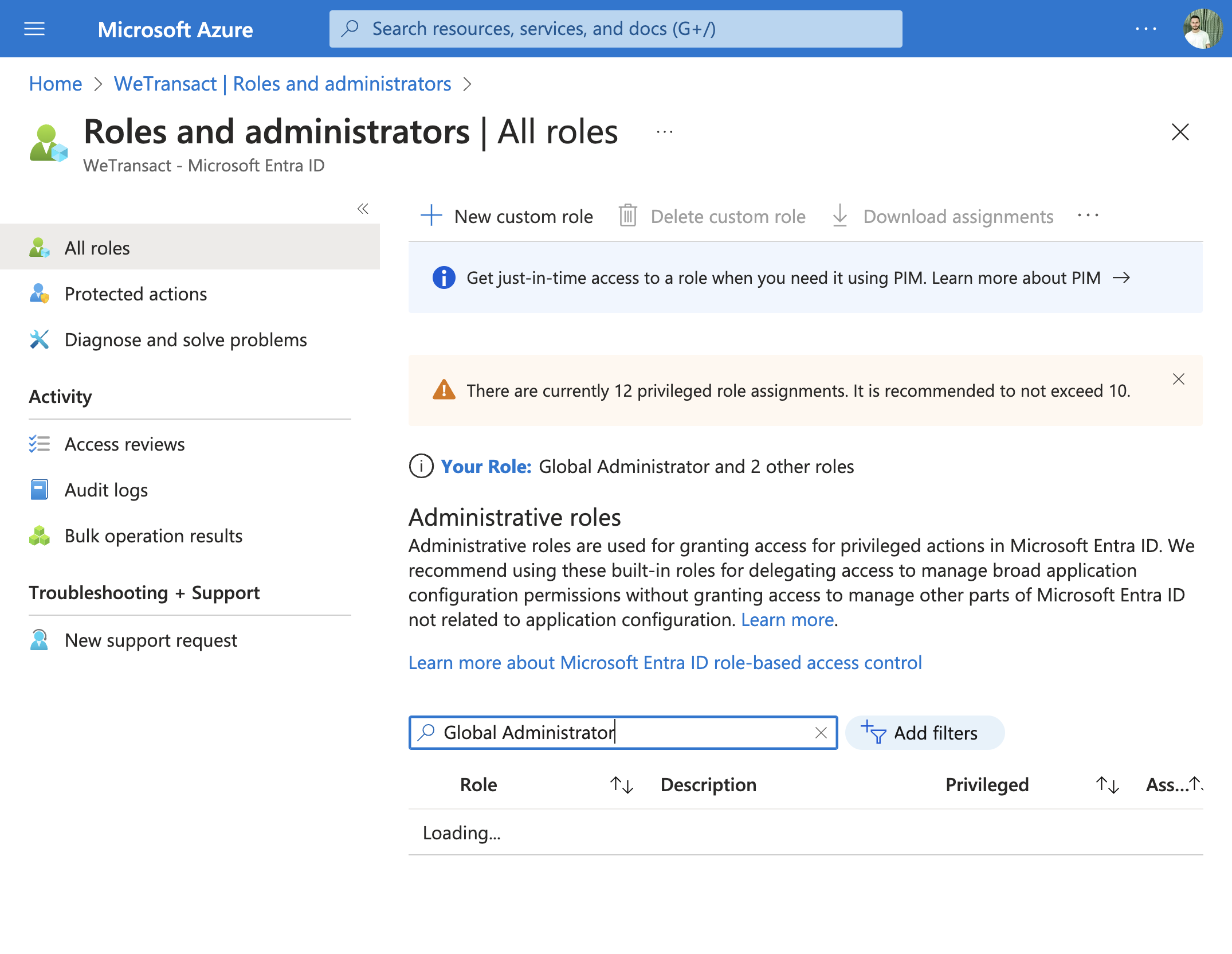1232x954 pixels.
Task: Select All roles in the sidebar
Action: click(x=190, y=248)
